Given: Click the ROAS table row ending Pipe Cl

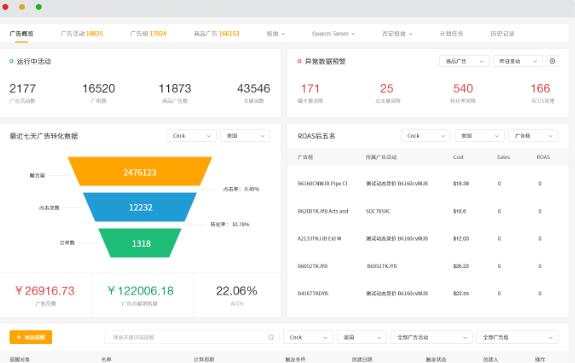Looking at the screenshot, I should (428, 183).
